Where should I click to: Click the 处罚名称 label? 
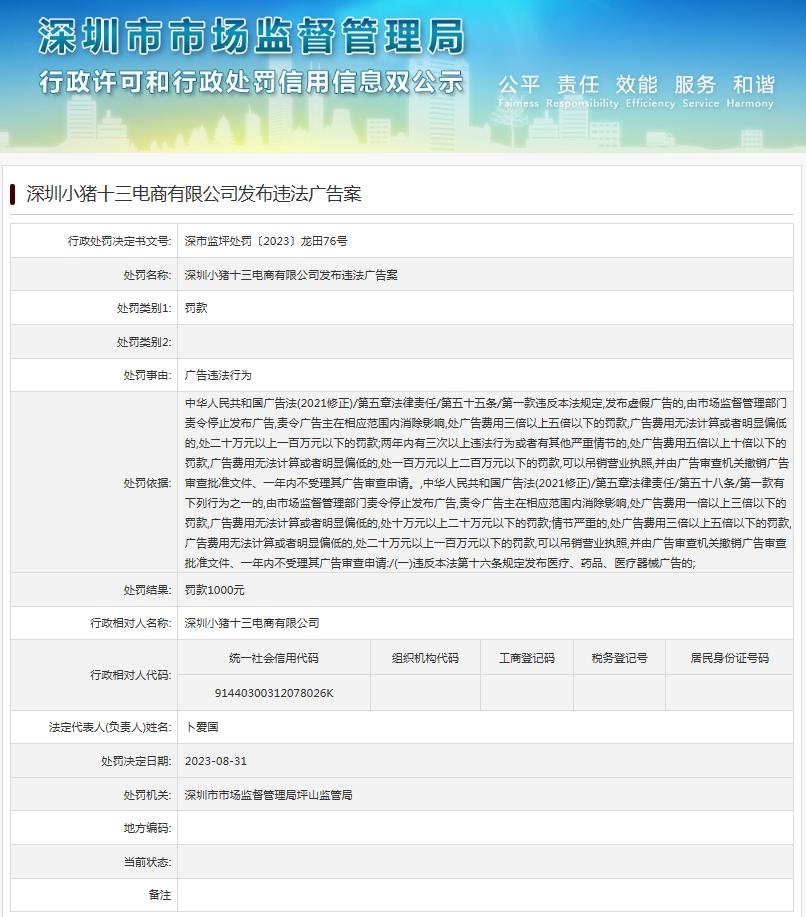coord(147,275)
